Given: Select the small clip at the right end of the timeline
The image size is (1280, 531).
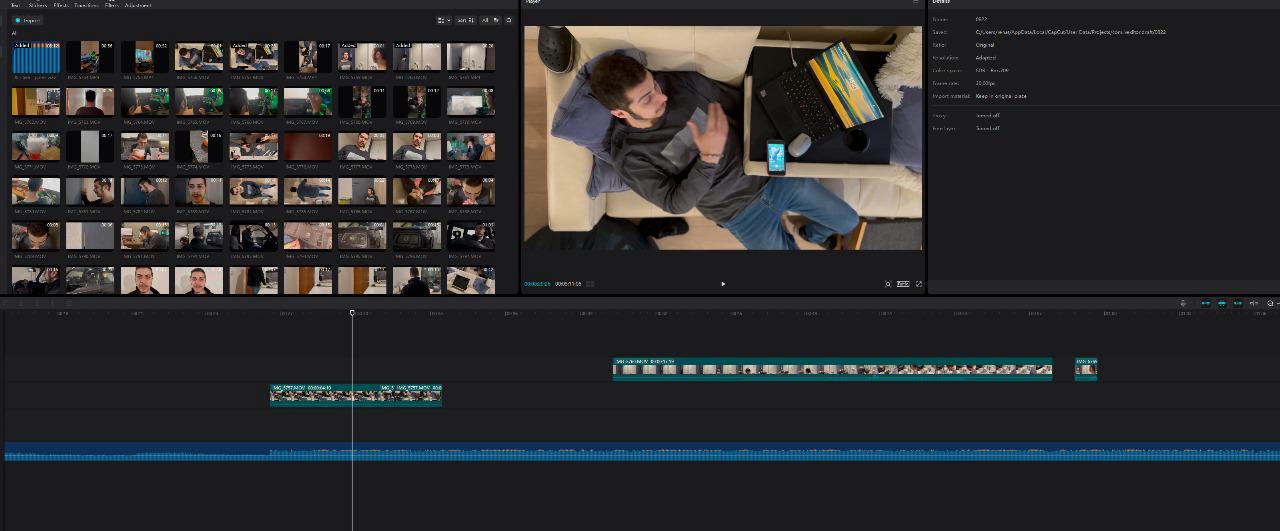Looking at the screenshot, I should click(x=1086, y=369).
